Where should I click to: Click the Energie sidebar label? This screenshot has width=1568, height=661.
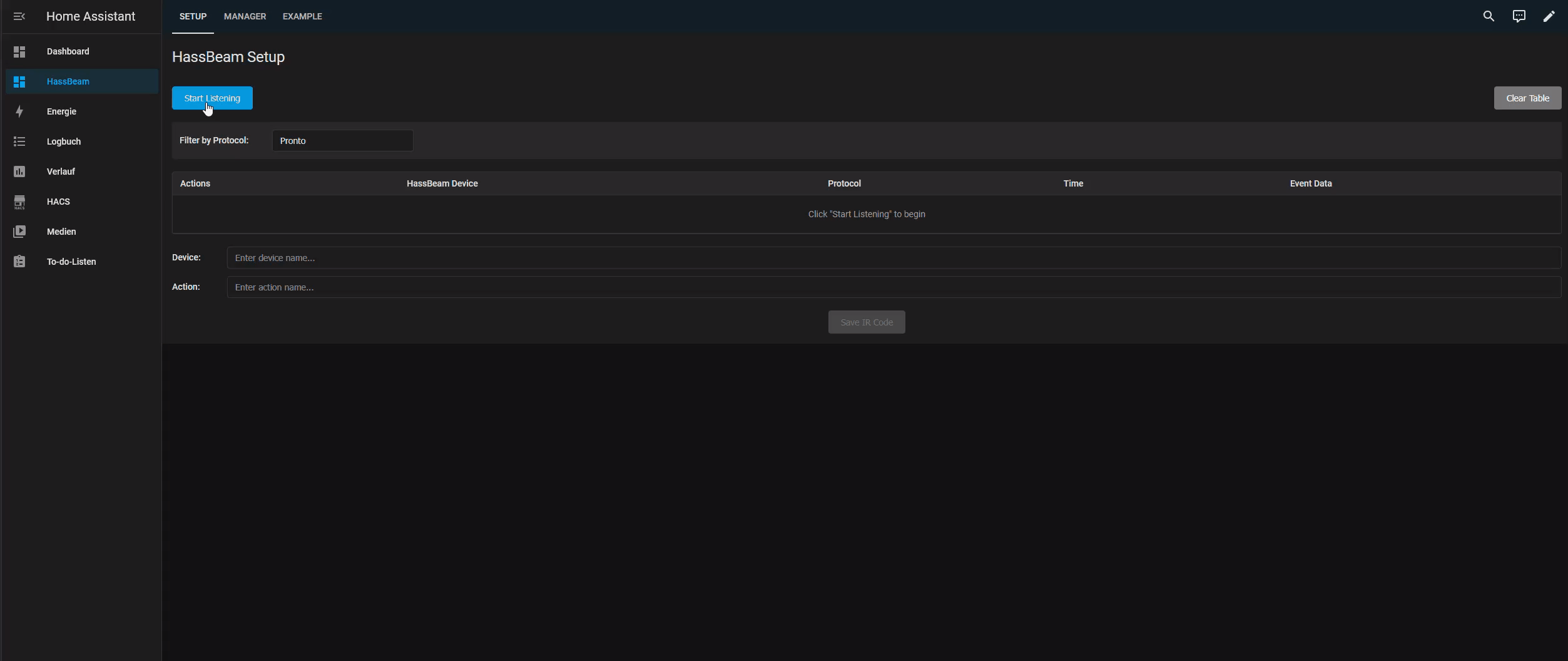[61, 111]
